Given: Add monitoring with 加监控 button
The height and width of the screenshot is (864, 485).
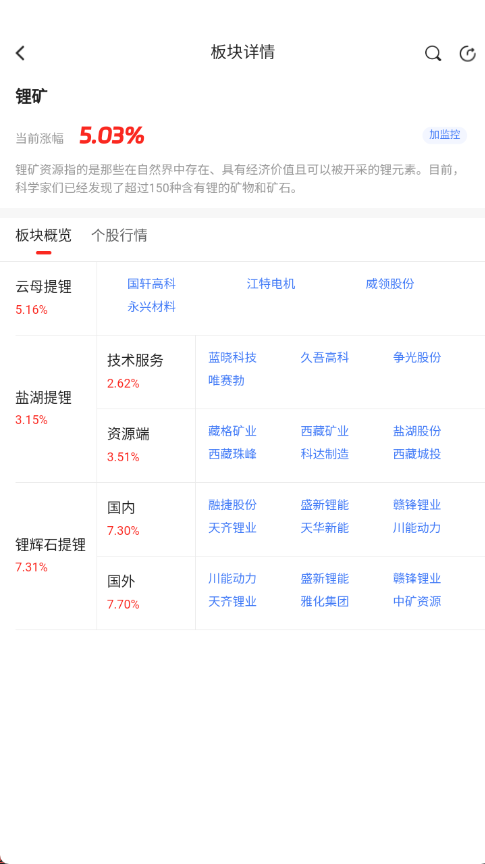Looking at the screenshot, I should [x=445, y=135].
